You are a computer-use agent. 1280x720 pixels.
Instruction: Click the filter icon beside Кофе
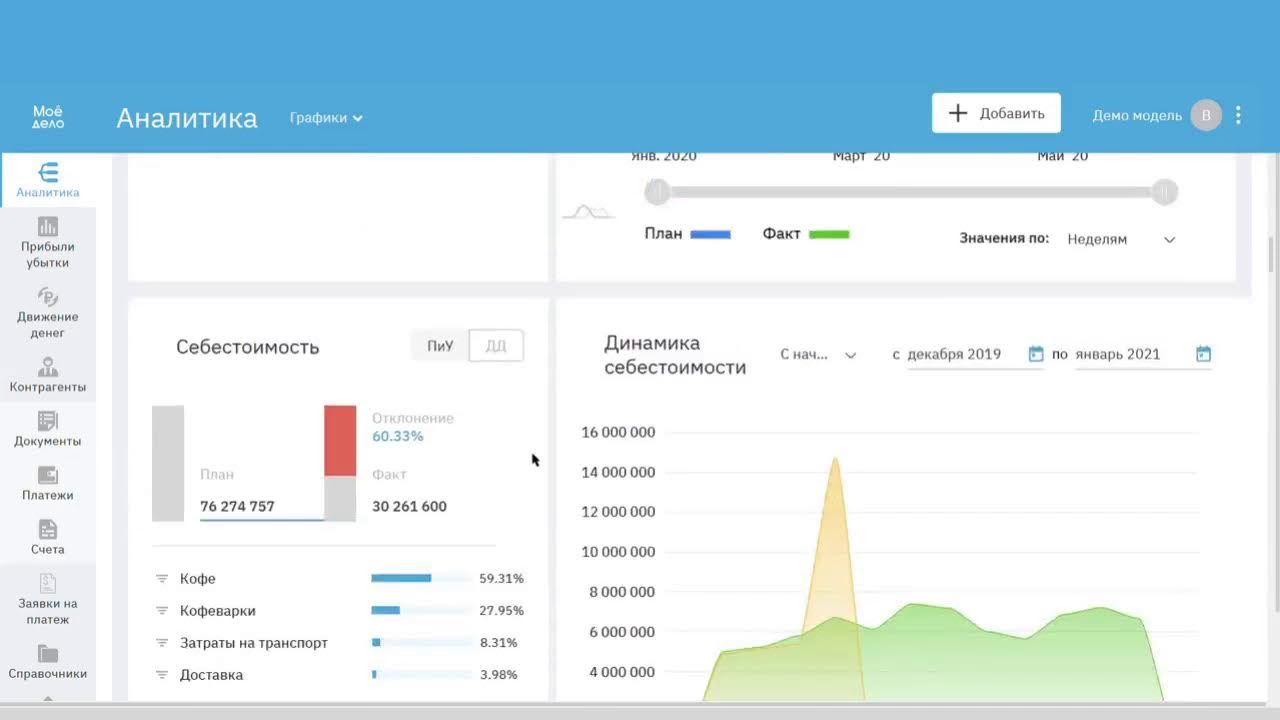click(x=161, y=579)
